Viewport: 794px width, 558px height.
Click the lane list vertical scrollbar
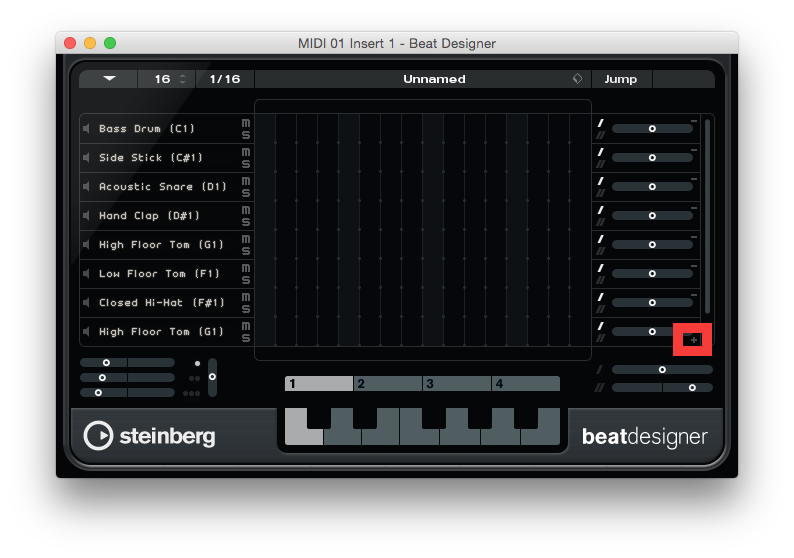(707, 216)
